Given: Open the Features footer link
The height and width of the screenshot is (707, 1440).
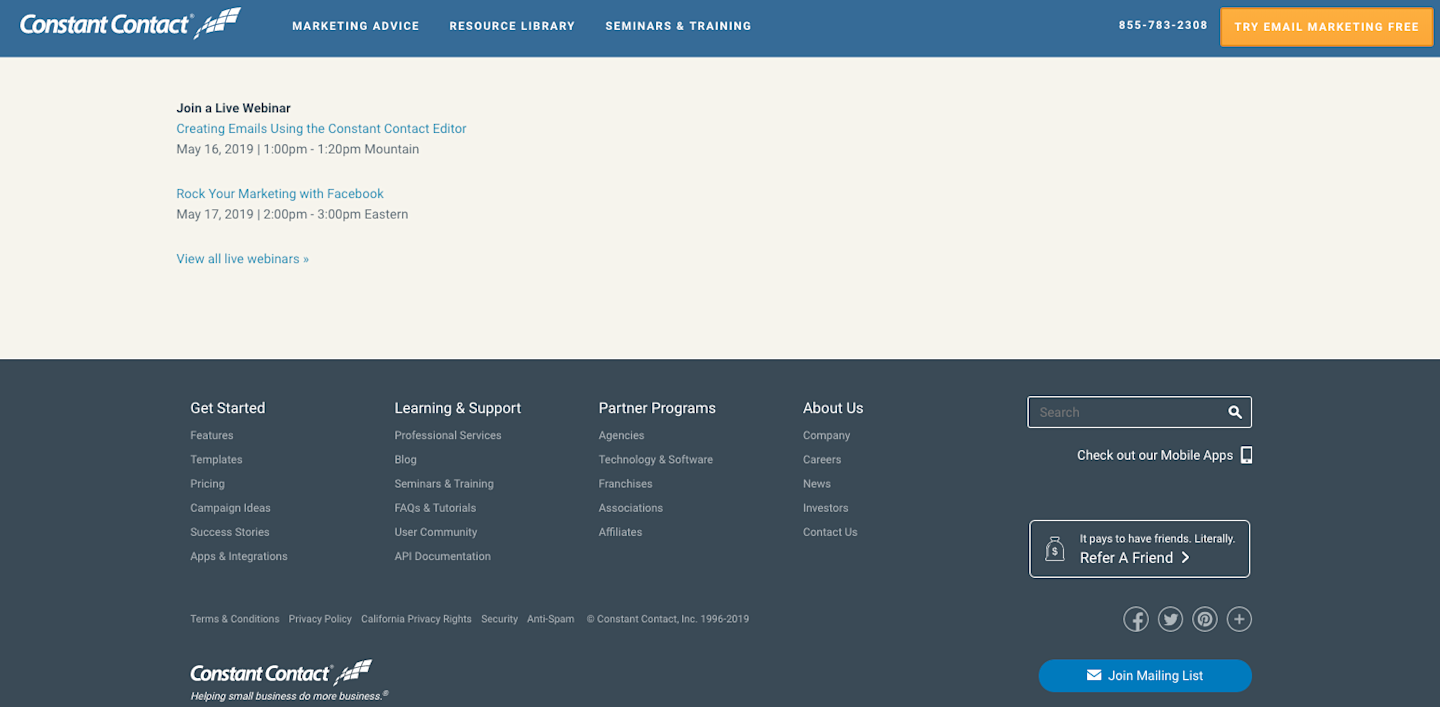Looking at the screenshot, I should 212,436.
